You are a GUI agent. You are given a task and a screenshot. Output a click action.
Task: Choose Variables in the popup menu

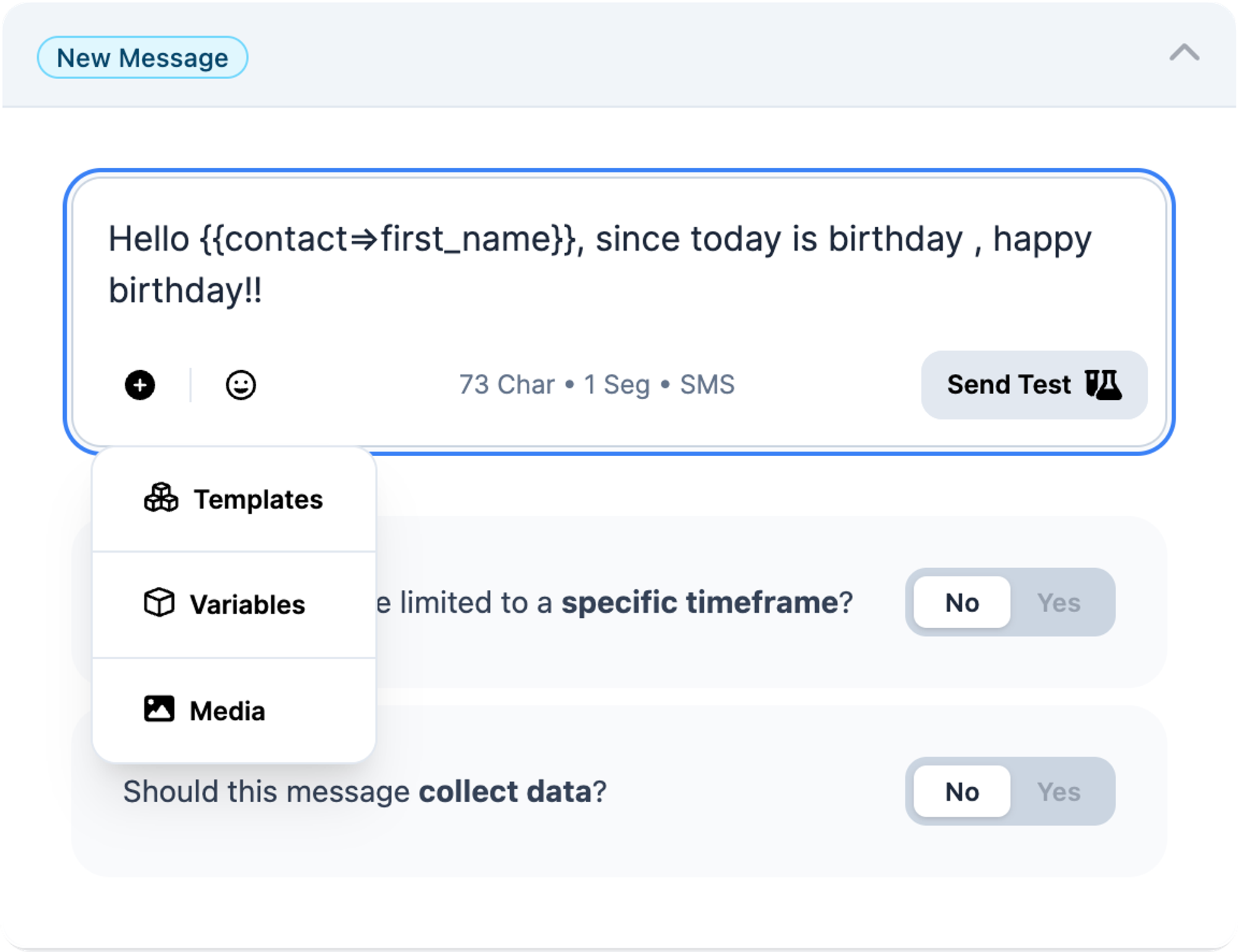tap(234, 604)
